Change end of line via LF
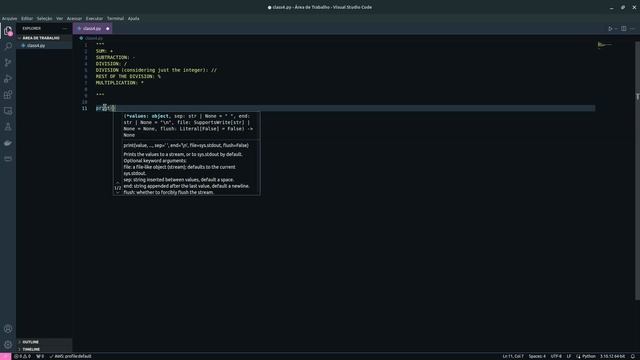Screen dimensions: 640x360 tap(569, 356)
